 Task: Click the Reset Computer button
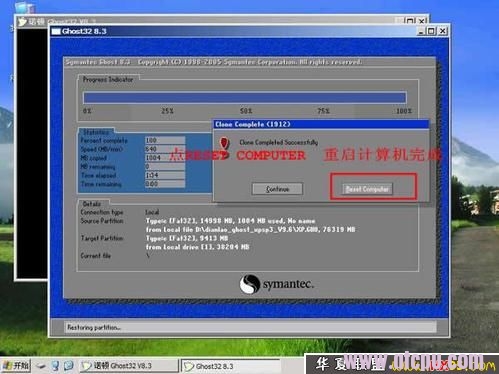(x=367, y=189)
